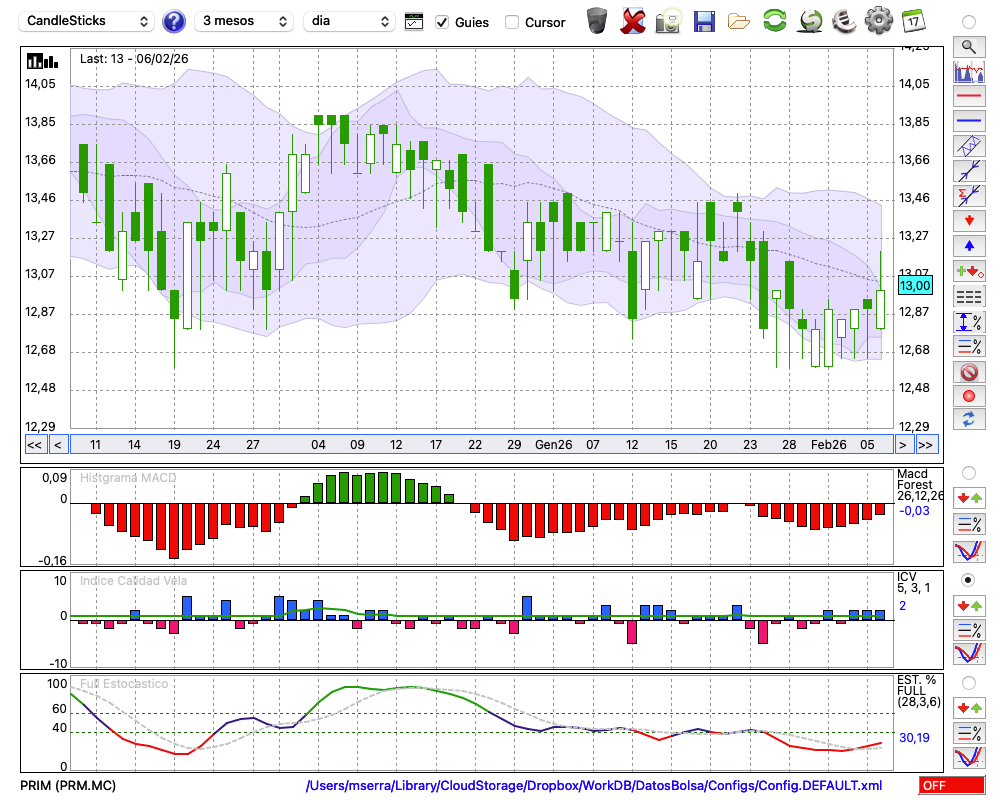Enable the Cursor checkbox
The height and width of the screenshot is (800, 1000).
coord(512,22)
